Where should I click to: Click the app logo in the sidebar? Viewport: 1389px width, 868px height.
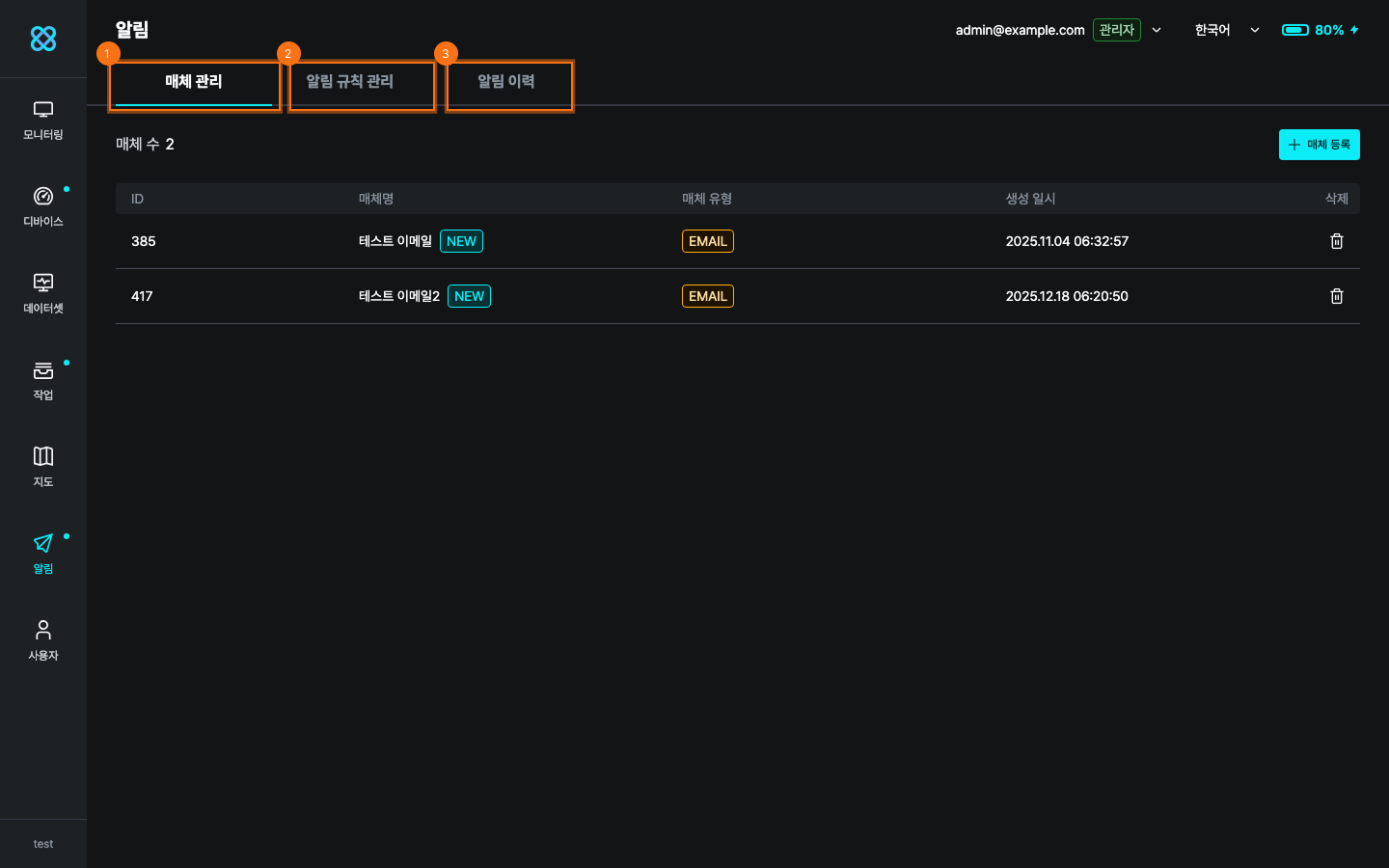(43, 39)
